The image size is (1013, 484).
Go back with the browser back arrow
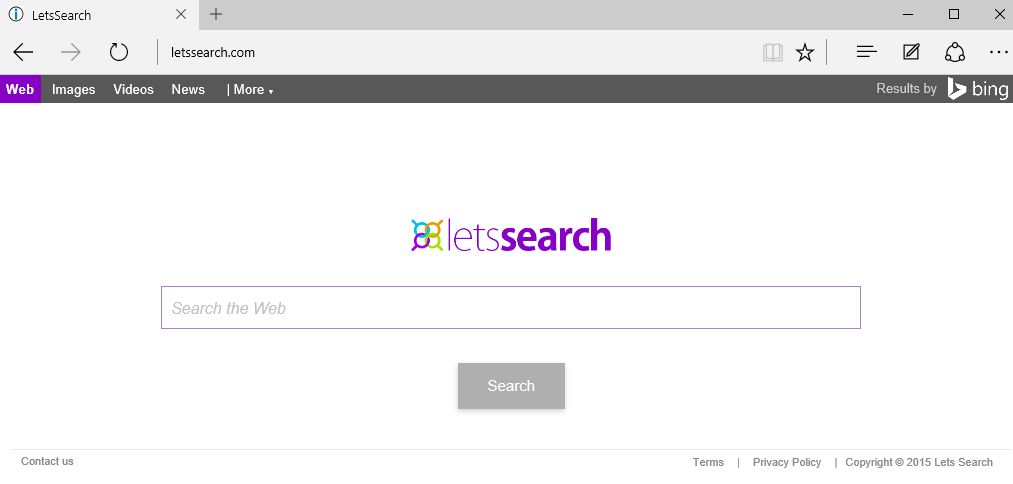23,52
